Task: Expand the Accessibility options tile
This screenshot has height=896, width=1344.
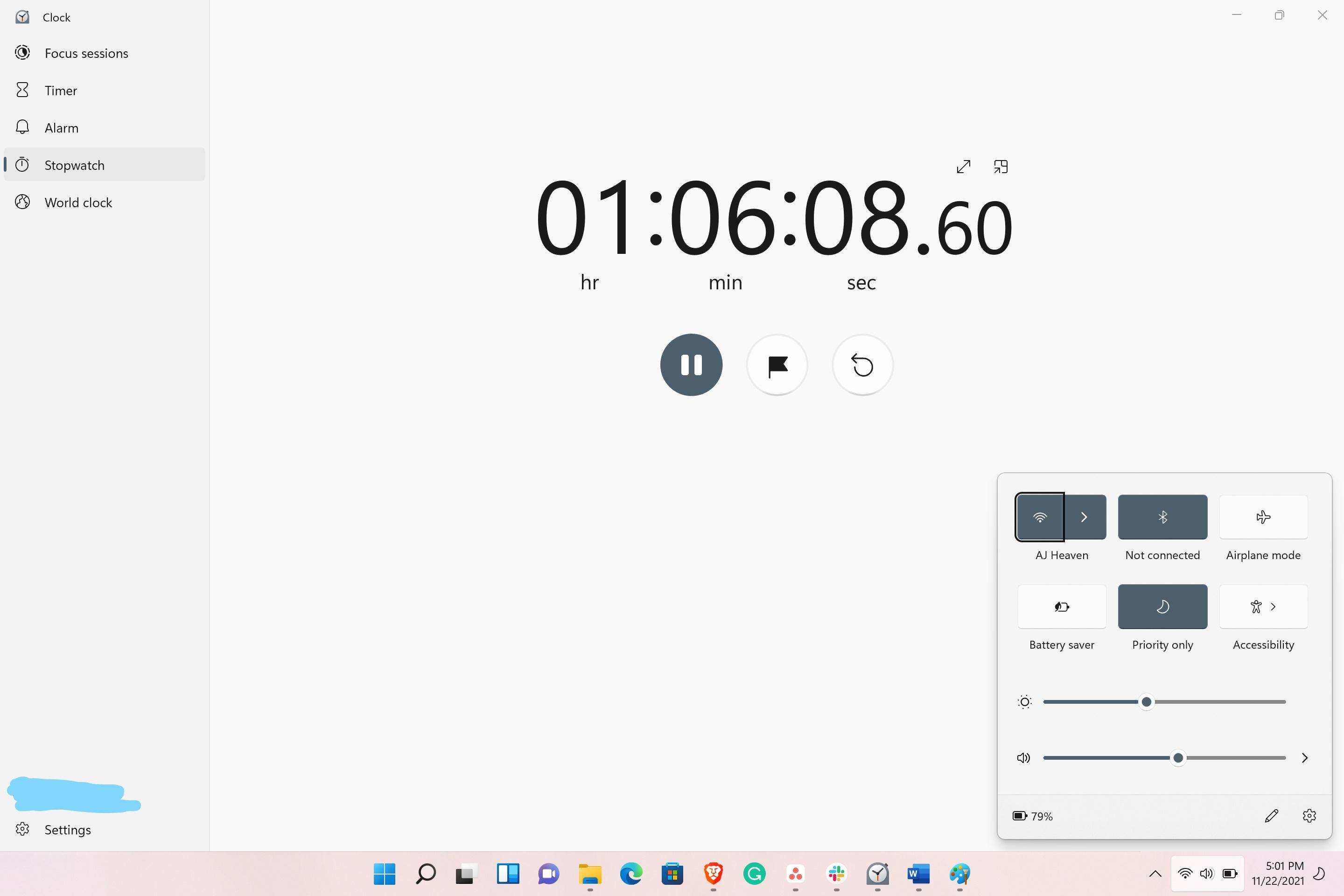Action: [x=1263, y=606]
